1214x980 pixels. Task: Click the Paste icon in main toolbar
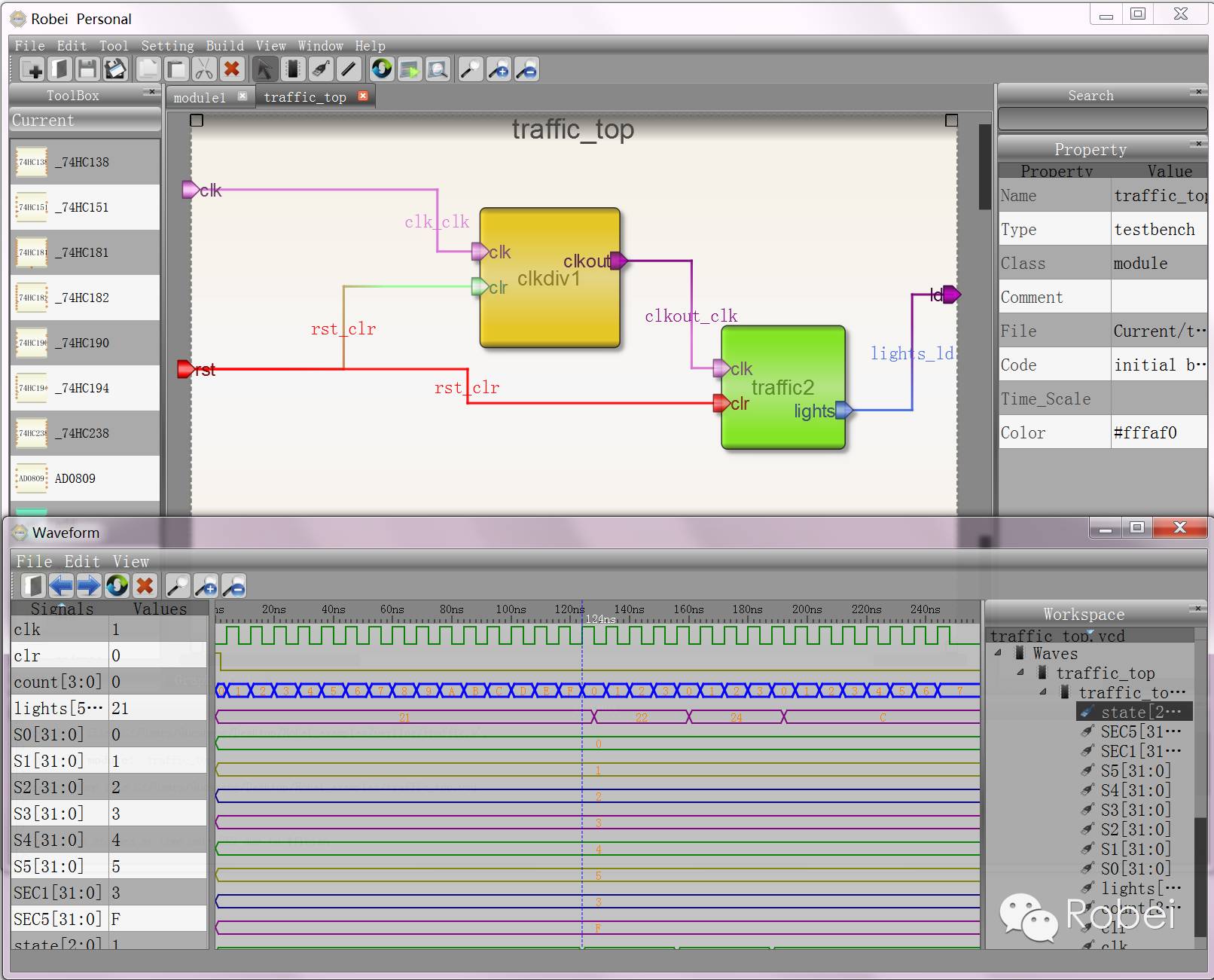click(x=176, y=70)
